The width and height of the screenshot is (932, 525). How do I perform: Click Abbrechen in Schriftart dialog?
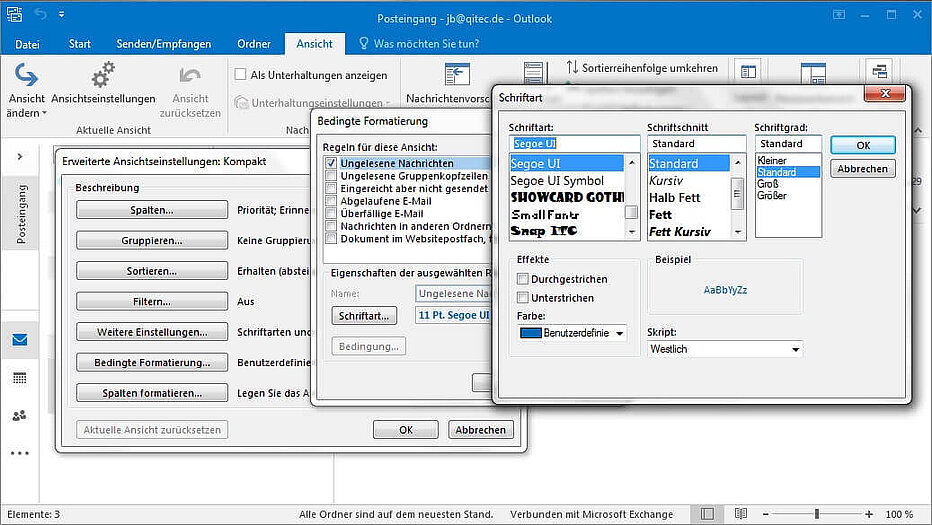[862, 169]
